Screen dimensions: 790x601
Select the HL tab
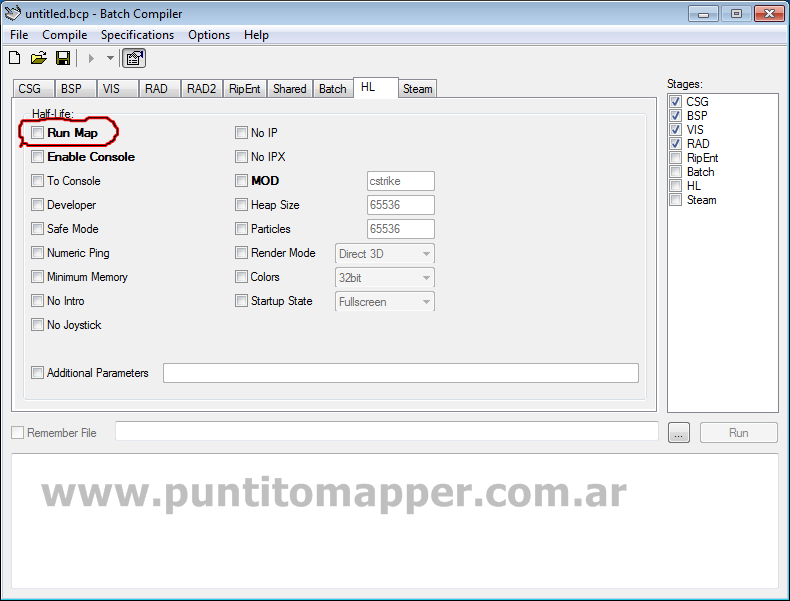coord(376,87)
